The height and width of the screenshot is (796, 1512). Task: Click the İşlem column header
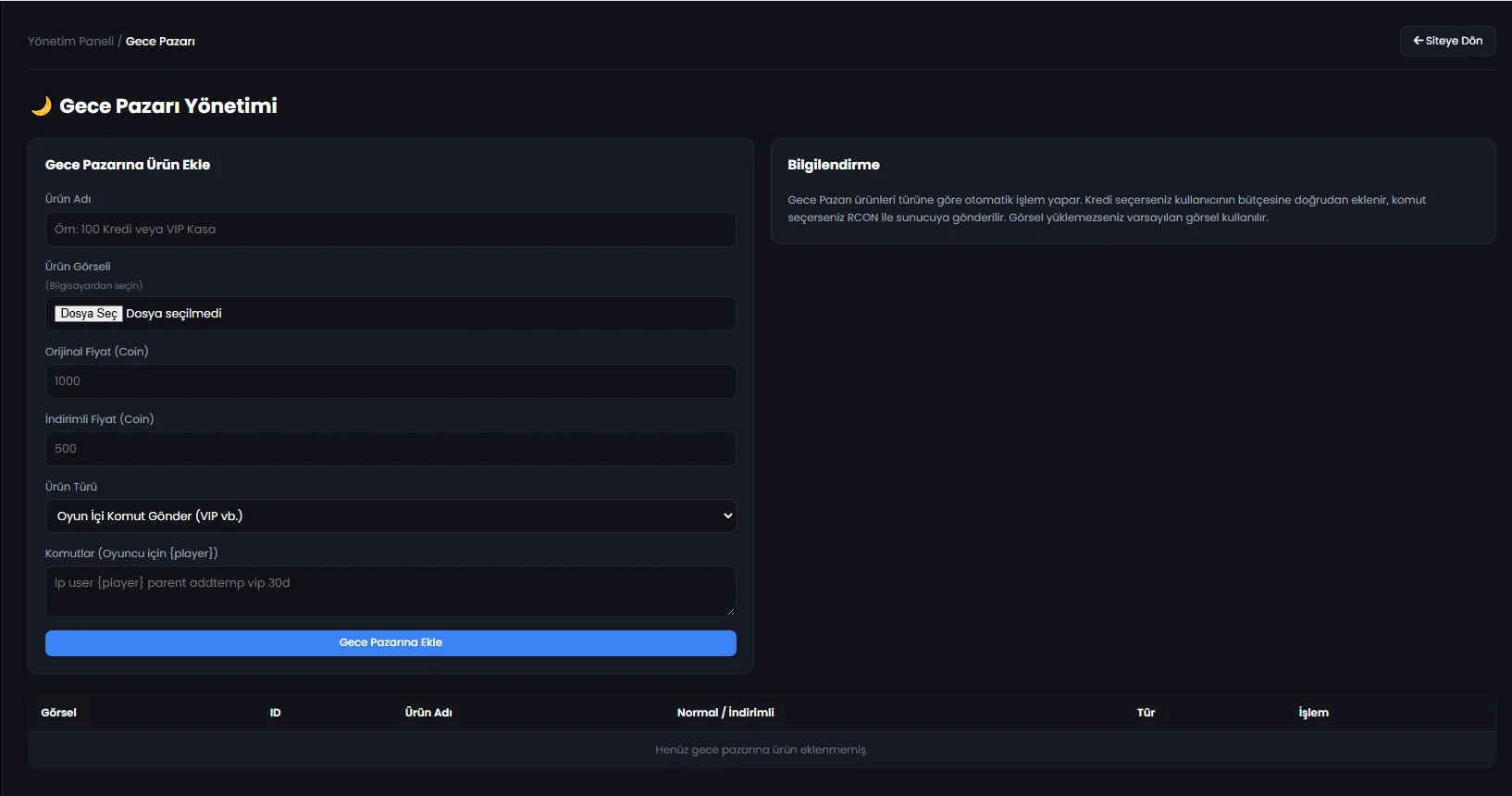click(1313, 713)
